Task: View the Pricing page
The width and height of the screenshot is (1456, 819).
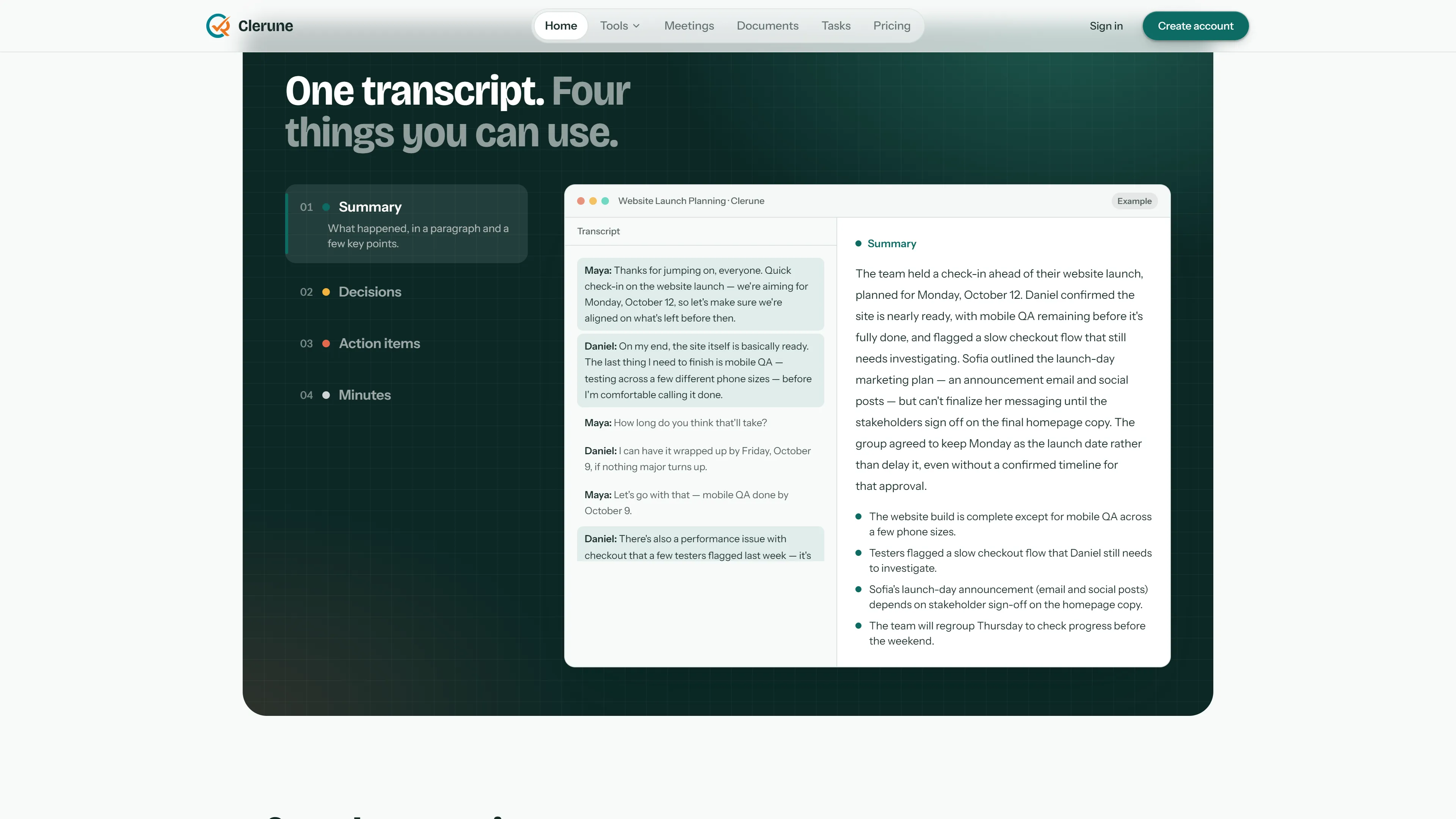Action: point(892,26)
